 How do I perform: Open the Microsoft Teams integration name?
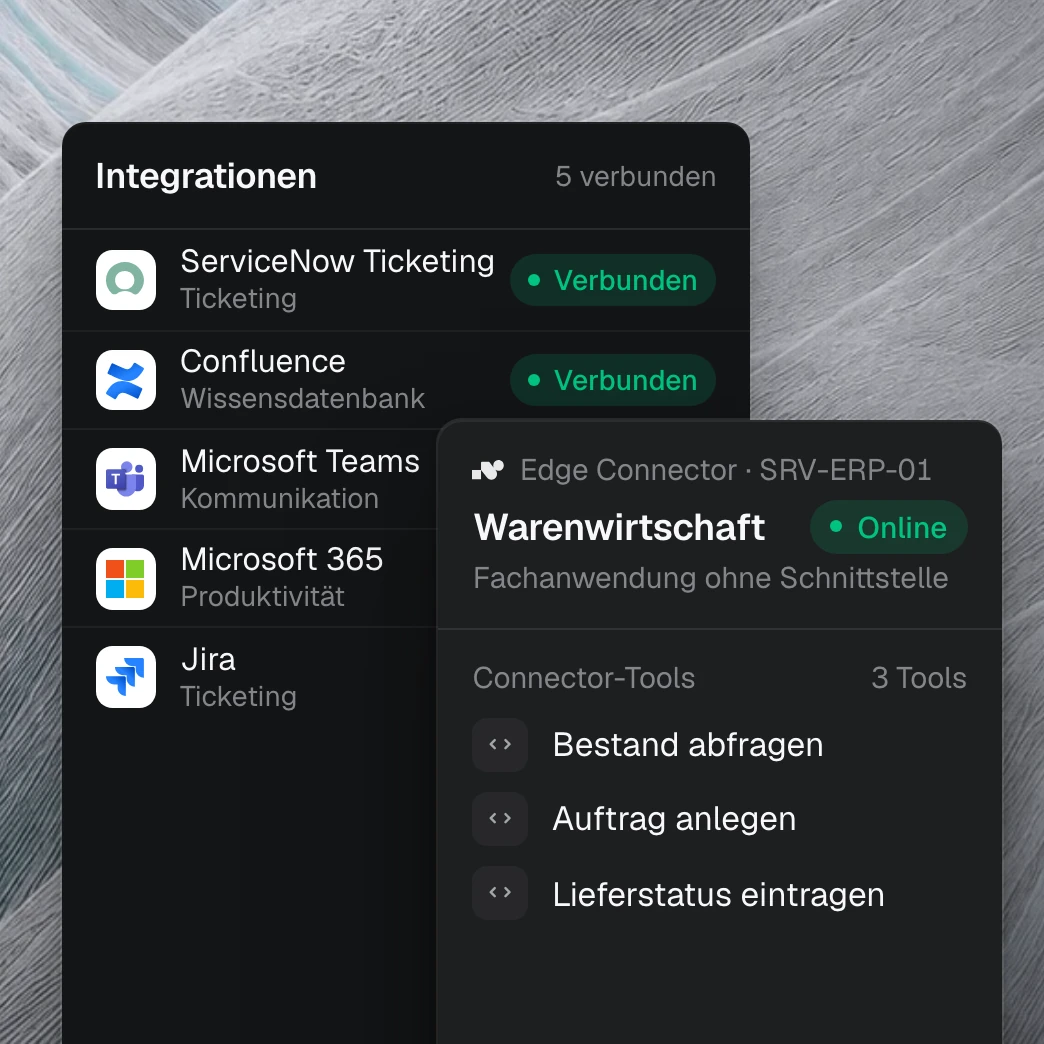300,461
